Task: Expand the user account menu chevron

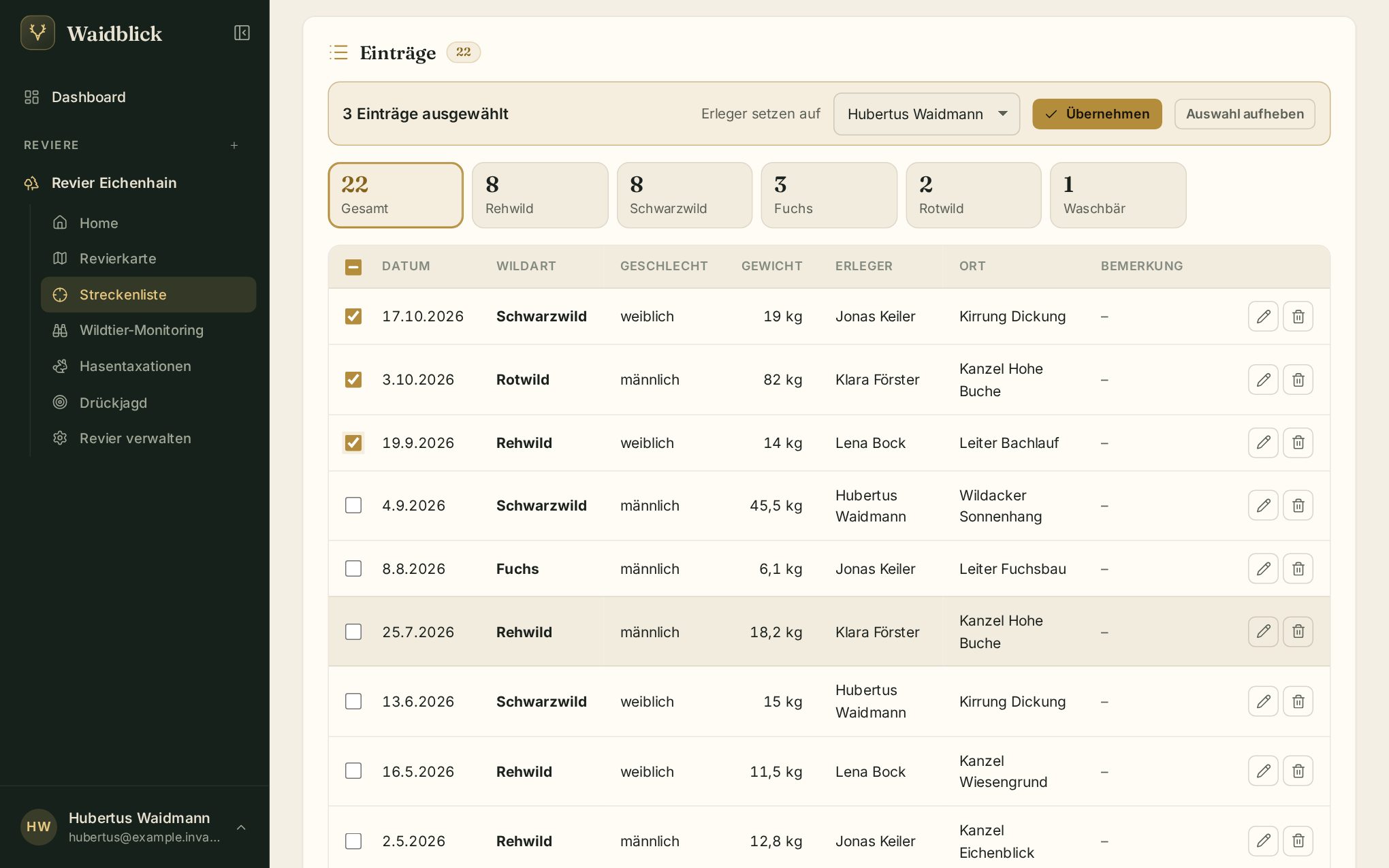Action: pos(241,827)
